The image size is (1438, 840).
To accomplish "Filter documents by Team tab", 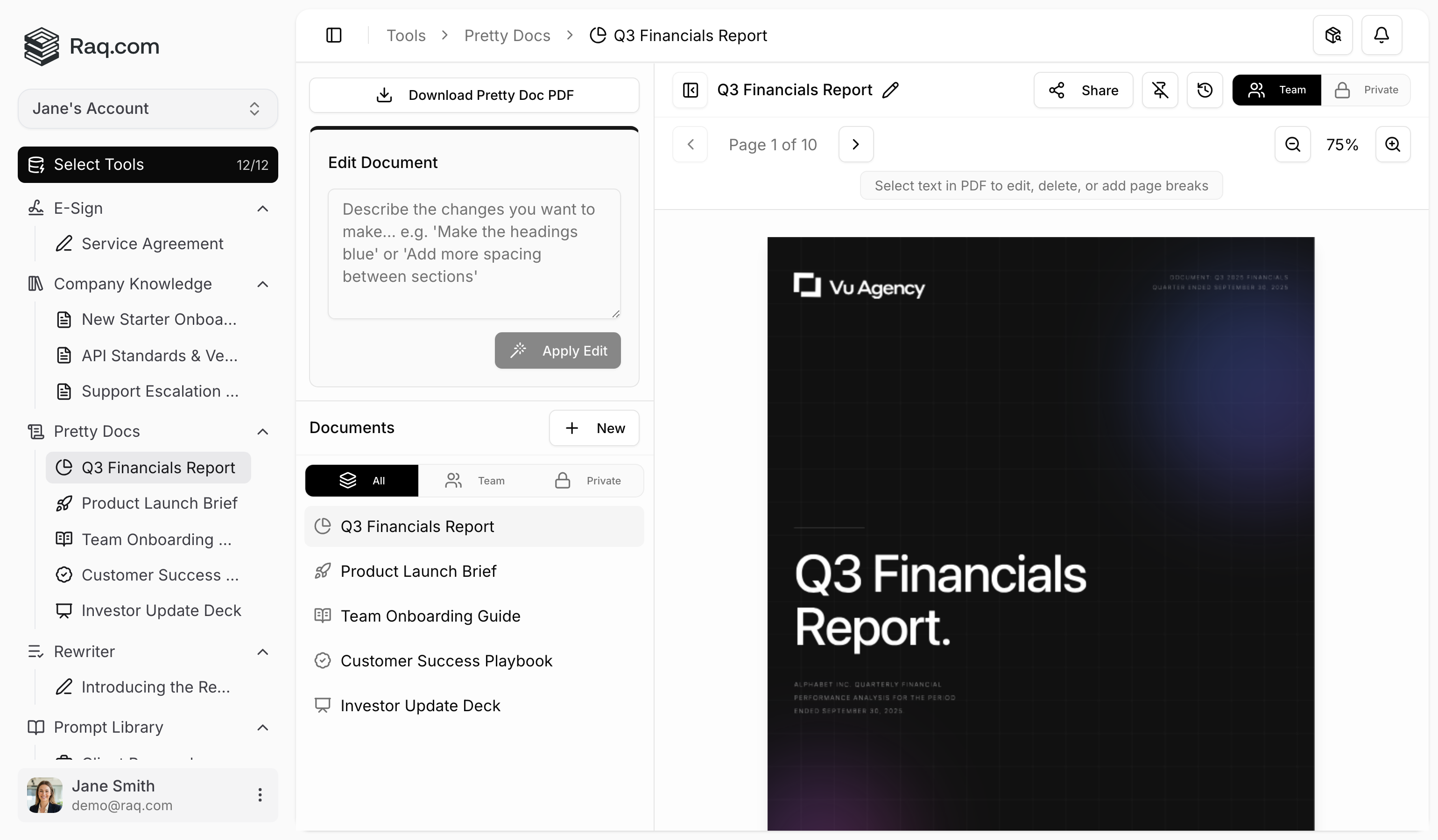I will click(x=475, y=481).
